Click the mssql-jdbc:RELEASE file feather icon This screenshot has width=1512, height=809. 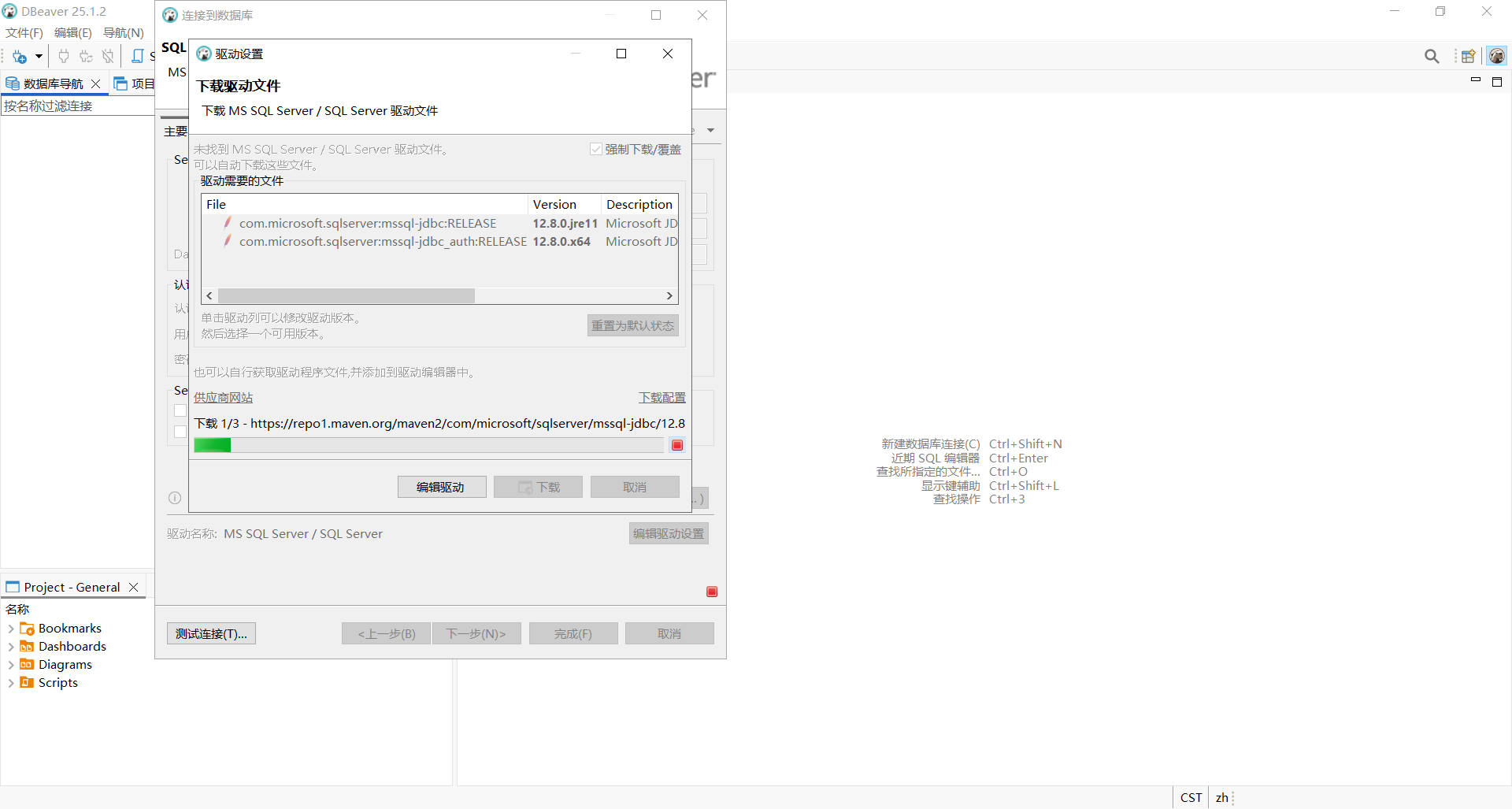[x=228, y=223]
